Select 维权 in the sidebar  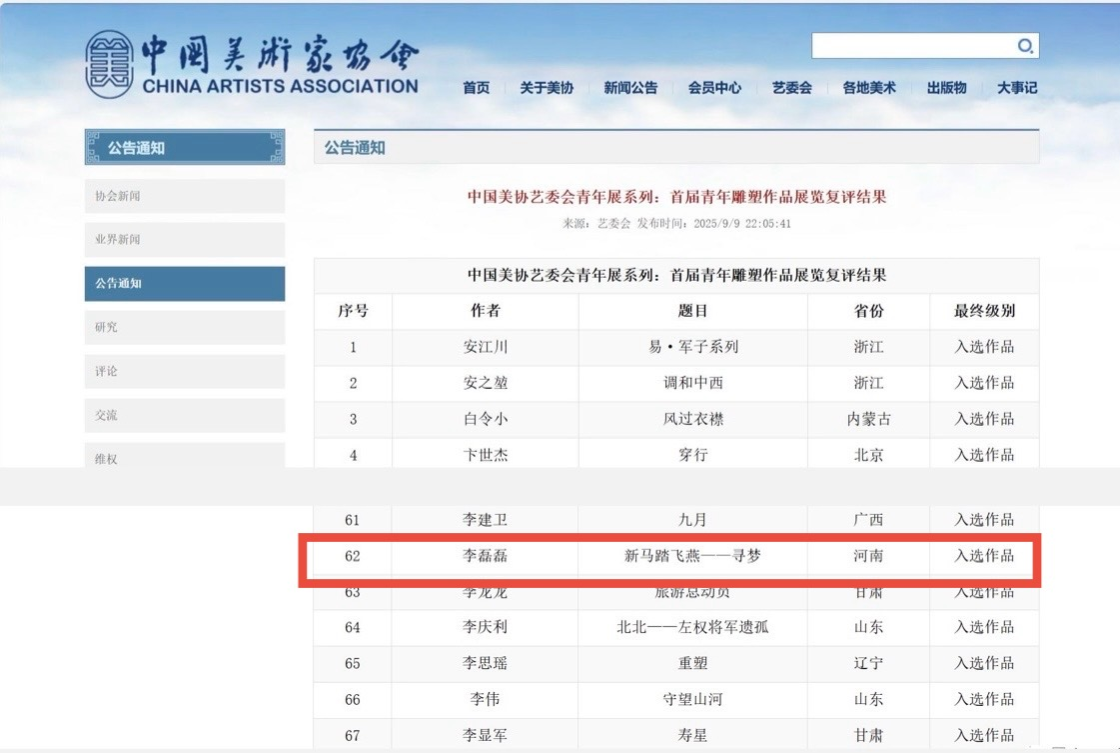(x=184, y=458)
